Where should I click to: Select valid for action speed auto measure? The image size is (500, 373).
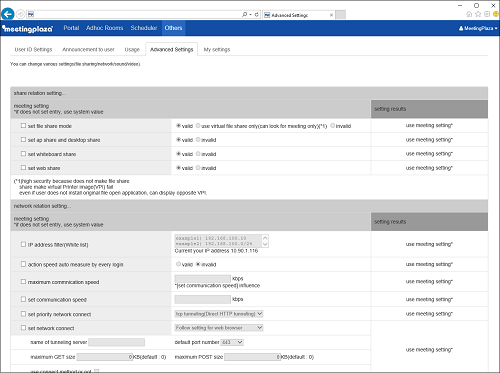coord(178,264)
